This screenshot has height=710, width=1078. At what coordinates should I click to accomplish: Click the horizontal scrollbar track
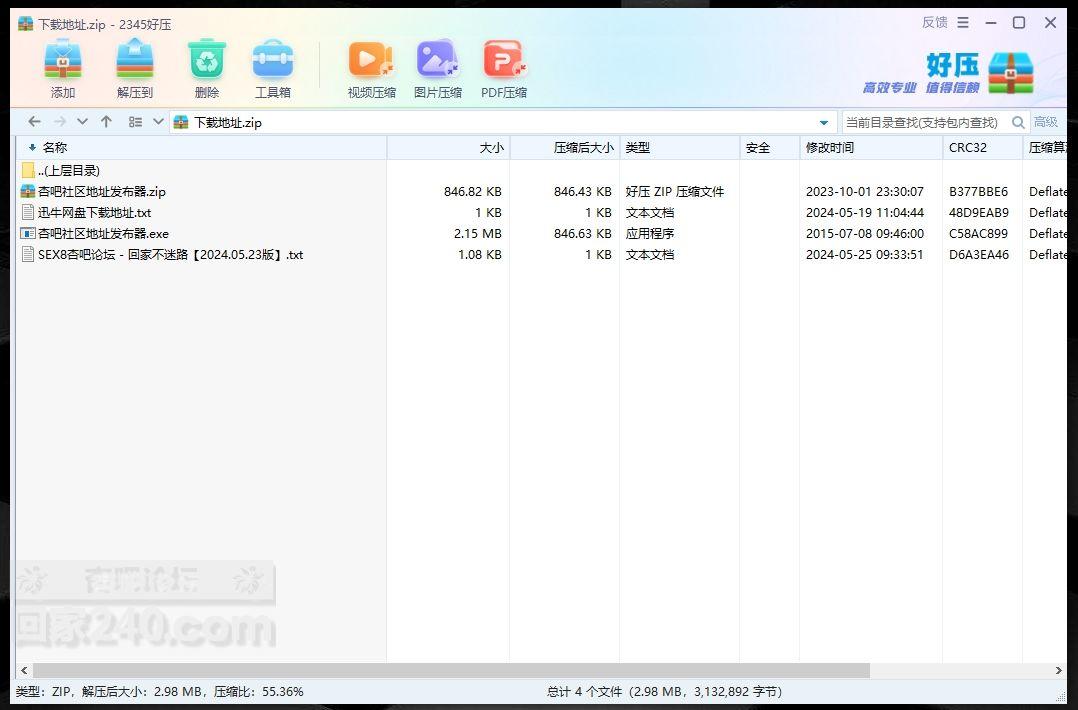click(960, 670)
